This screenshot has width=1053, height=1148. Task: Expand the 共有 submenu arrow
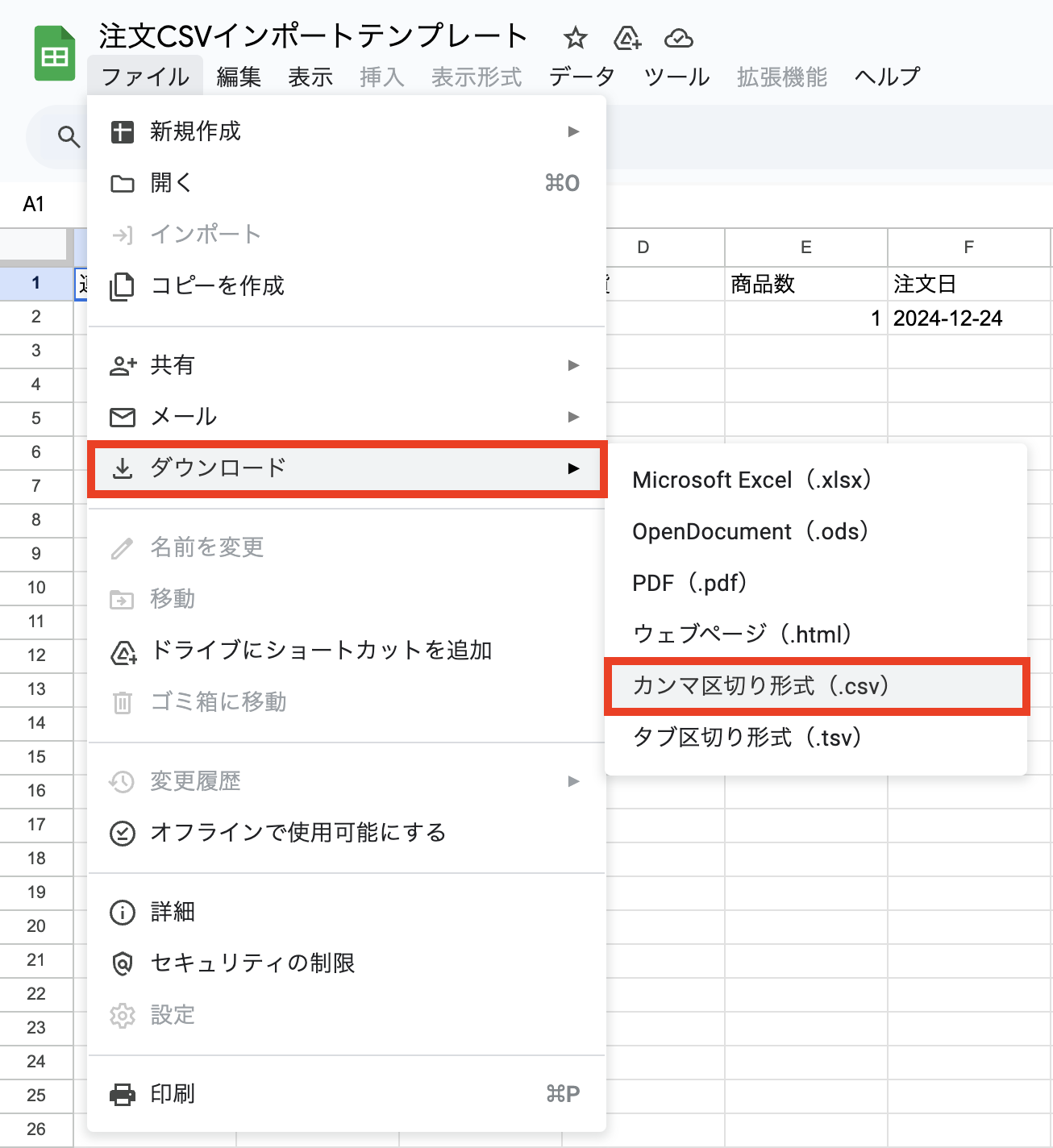point(573,365)
